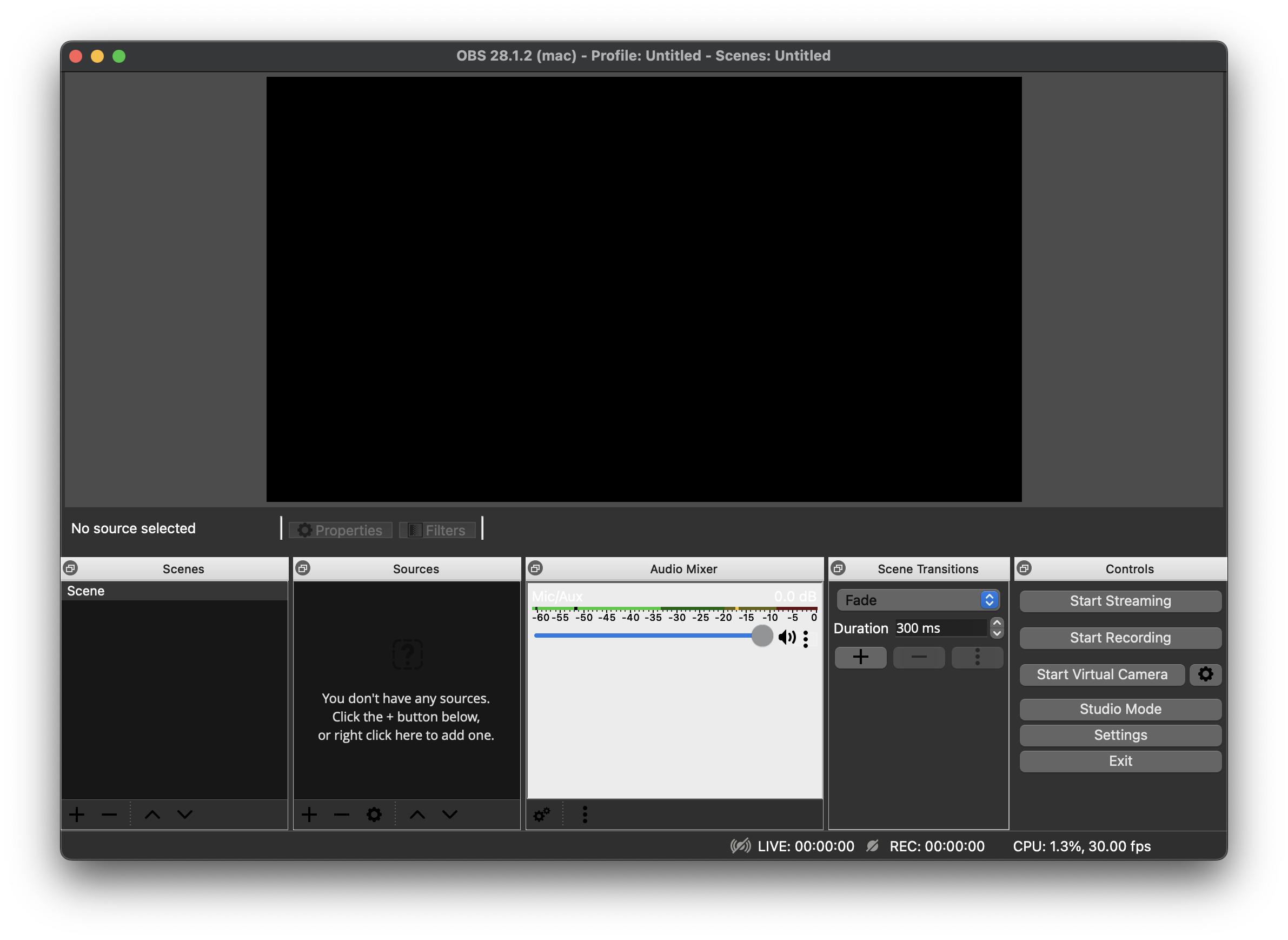Open the Mic/Aux options kebab menu
The image size is (1288, 940).
[x=806, y=639]
